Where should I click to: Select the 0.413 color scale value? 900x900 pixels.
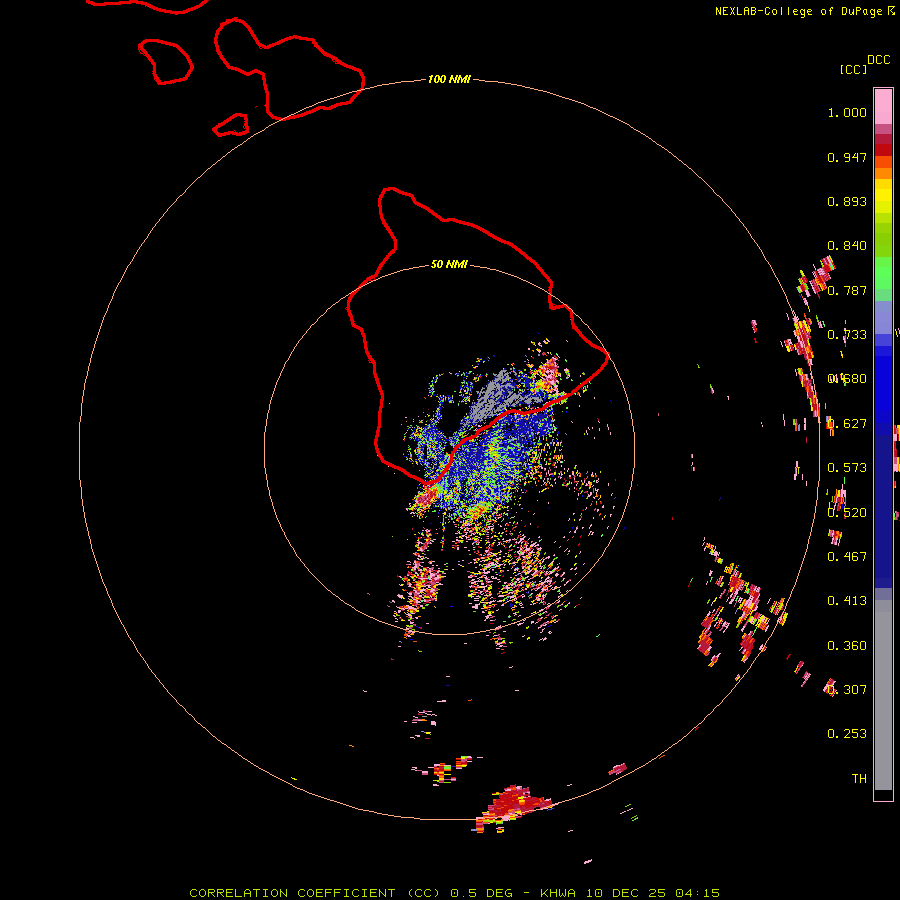tap(847, 601)
